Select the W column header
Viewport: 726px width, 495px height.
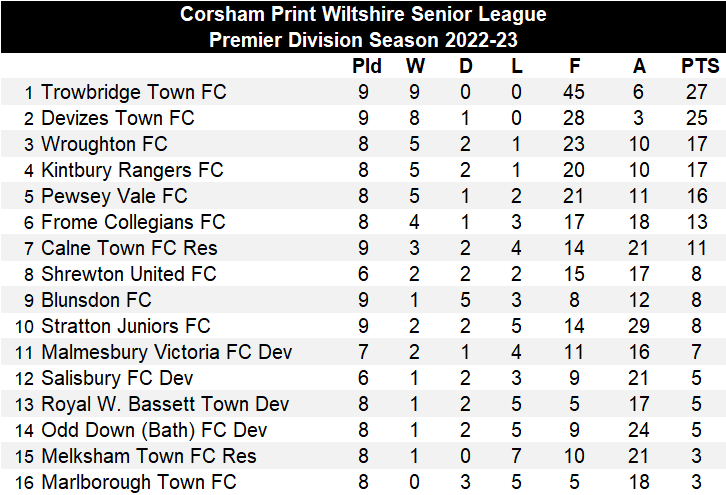(416, 66)
